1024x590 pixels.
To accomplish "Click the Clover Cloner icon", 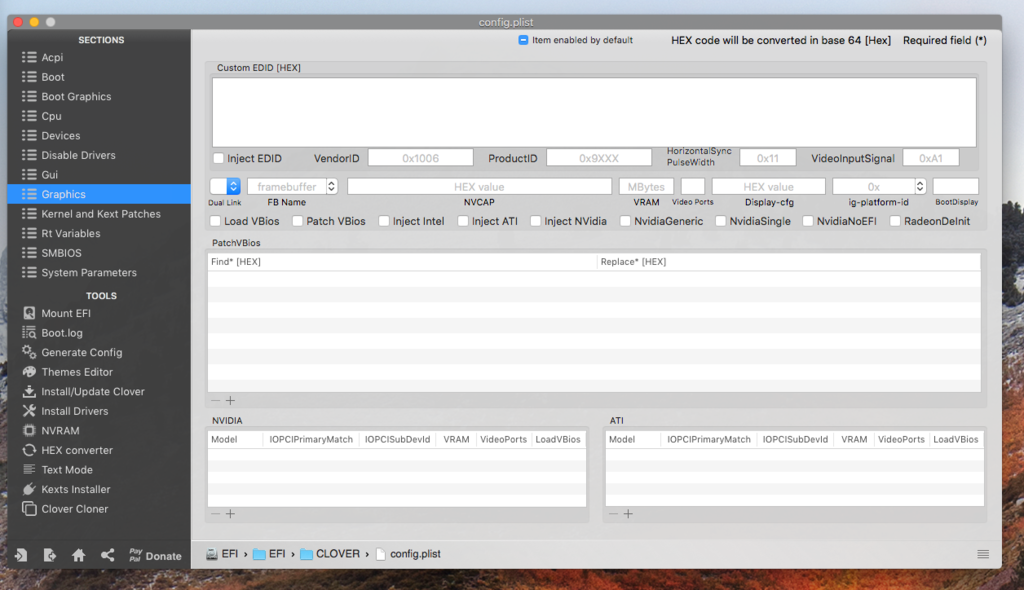I will (29, 509).
